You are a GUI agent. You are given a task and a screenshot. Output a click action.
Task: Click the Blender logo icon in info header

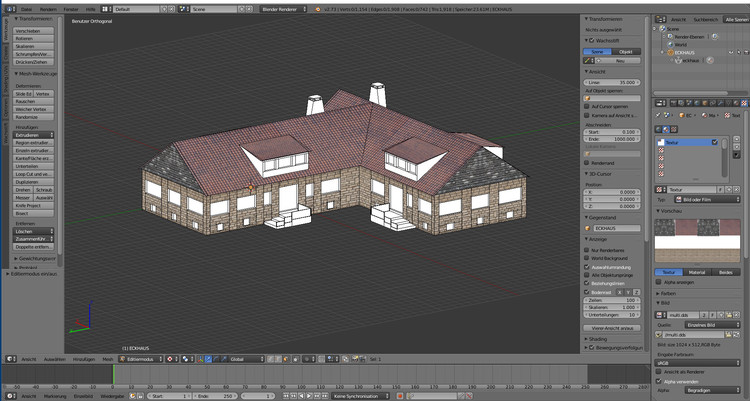pos(318,9)
